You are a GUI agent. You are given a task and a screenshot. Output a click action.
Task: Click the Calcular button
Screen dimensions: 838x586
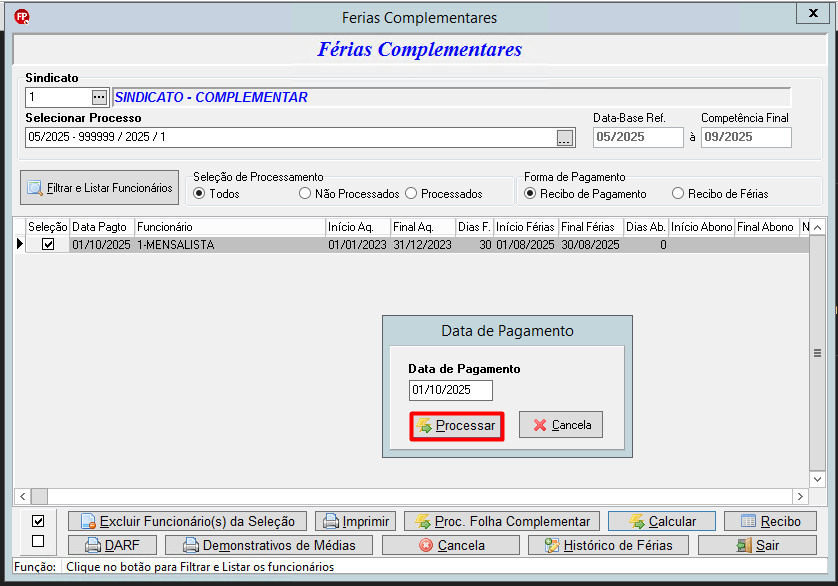662,521
